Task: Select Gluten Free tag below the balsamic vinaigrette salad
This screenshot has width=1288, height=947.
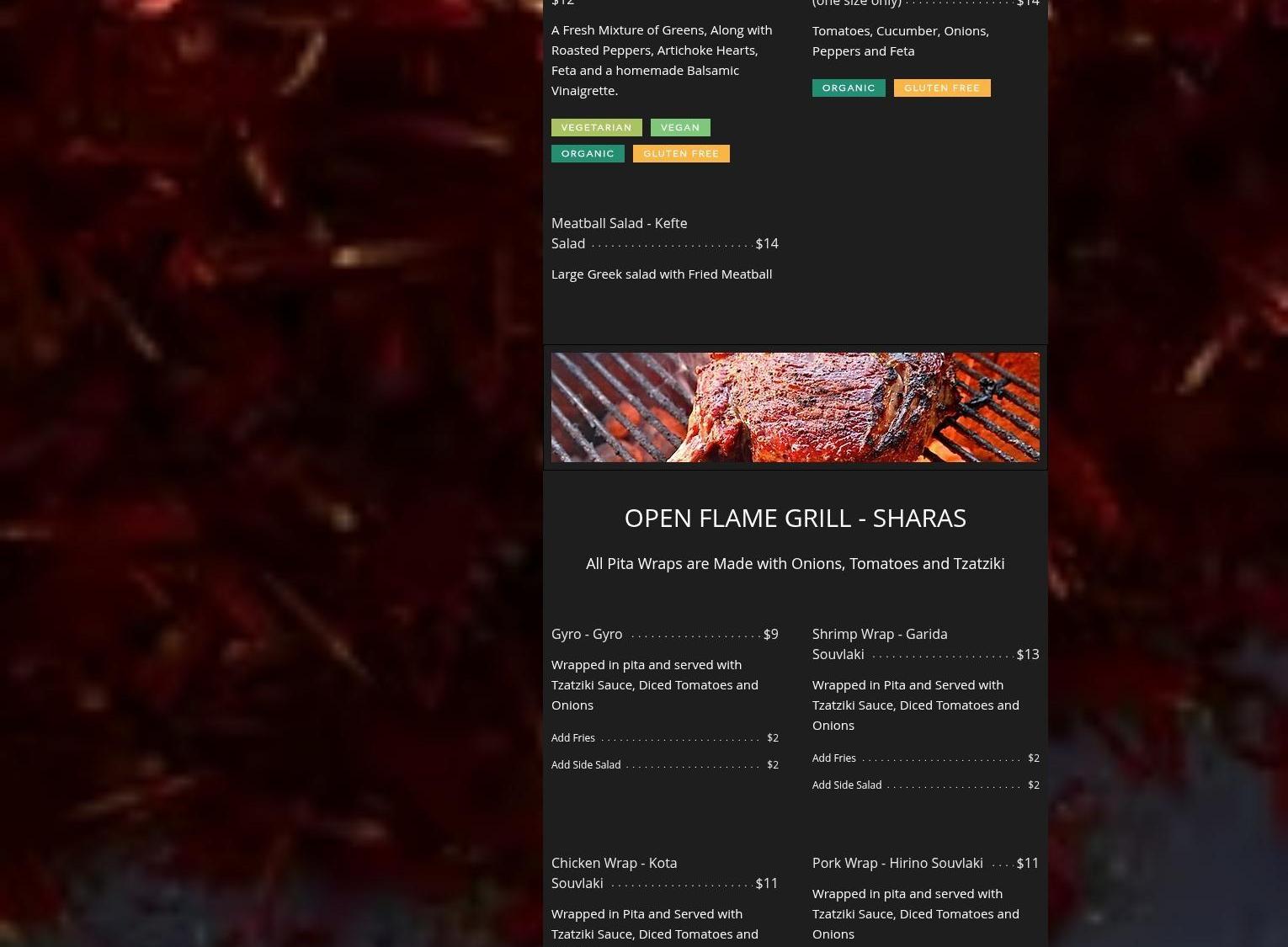Action: (x=680, y=154)
